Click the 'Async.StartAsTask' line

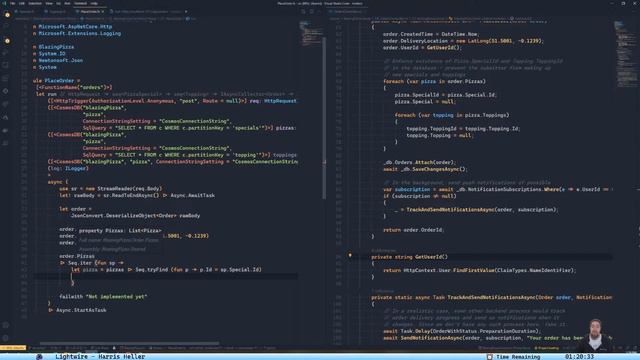(77, 310)
